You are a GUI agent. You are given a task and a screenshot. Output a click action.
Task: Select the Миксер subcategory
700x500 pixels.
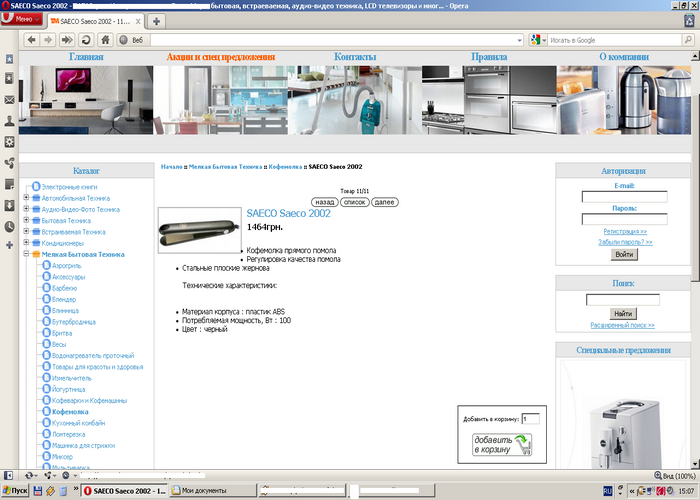pos(62,457)
